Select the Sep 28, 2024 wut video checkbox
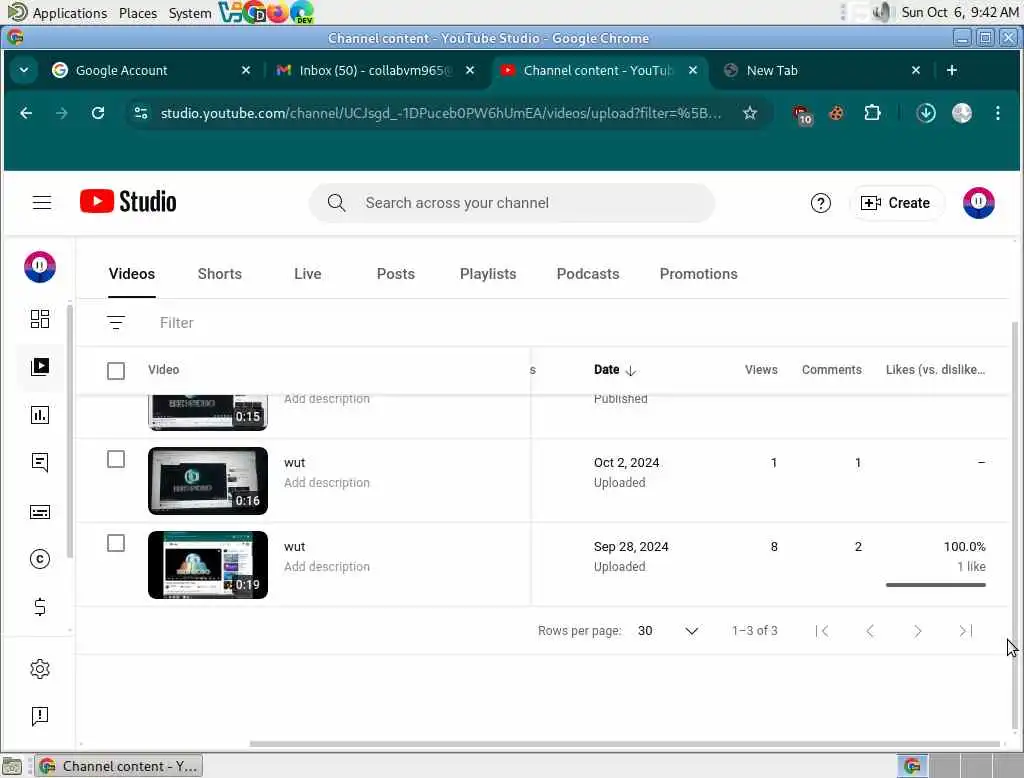Viewport: 1024px width, 778px height. point(116,543)
